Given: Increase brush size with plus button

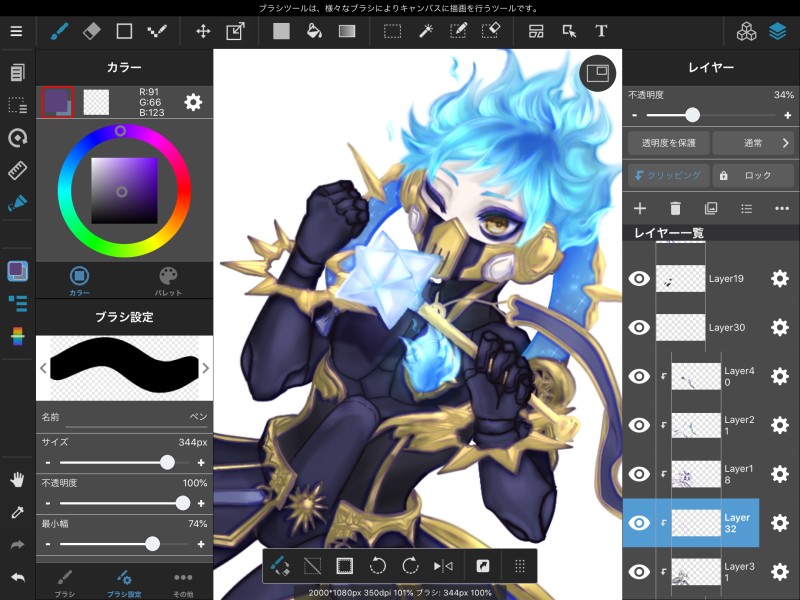Looking at the screenshot, I should click(x=201, y=463).
